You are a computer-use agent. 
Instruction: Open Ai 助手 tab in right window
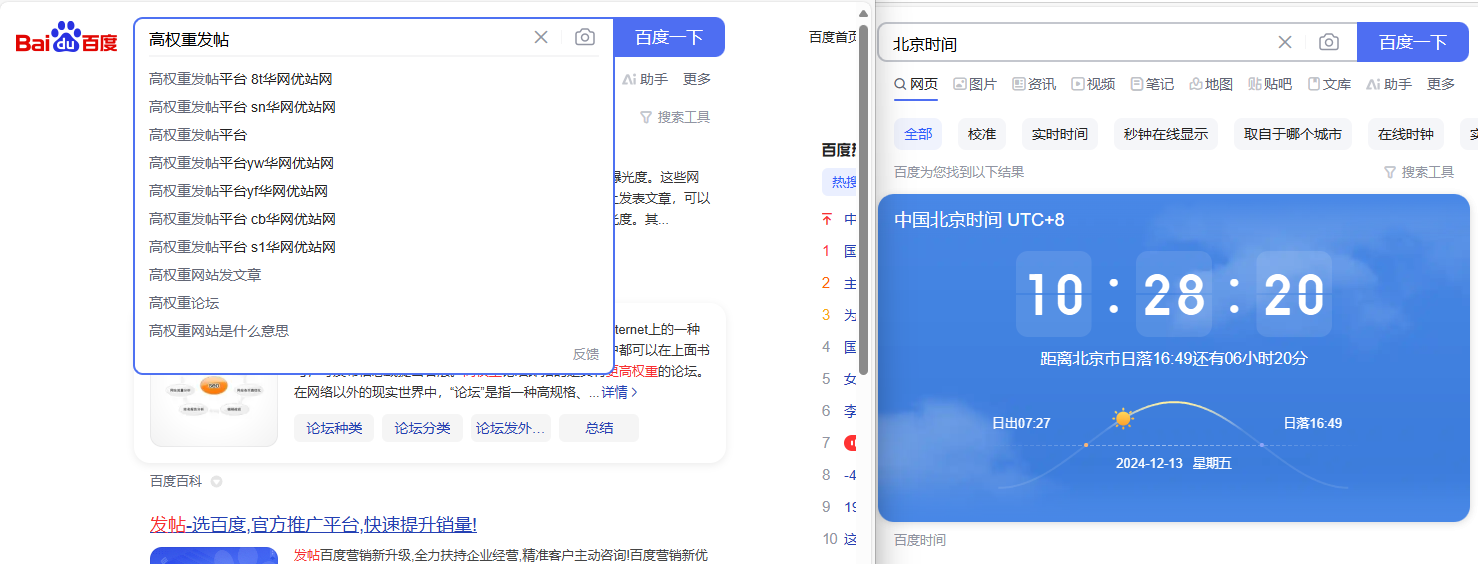tap(1389, 84)
